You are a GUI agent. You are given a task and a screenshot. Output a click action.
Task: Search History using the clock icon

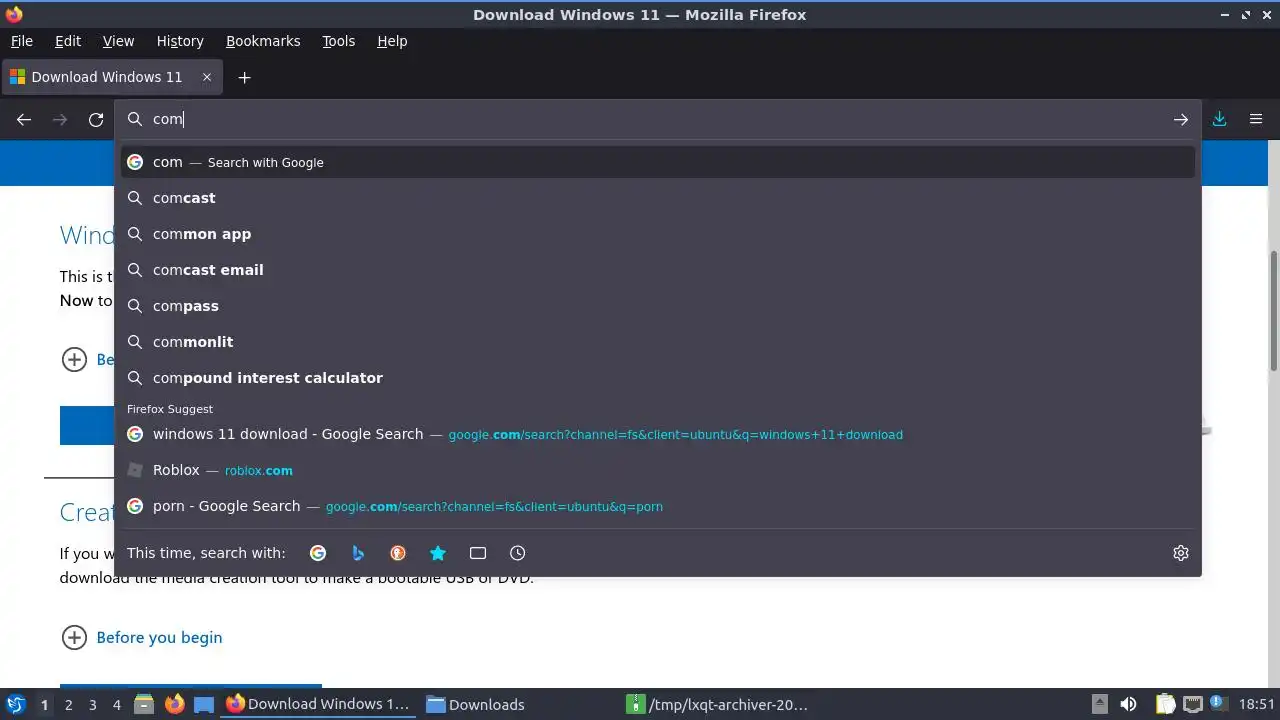518,553
